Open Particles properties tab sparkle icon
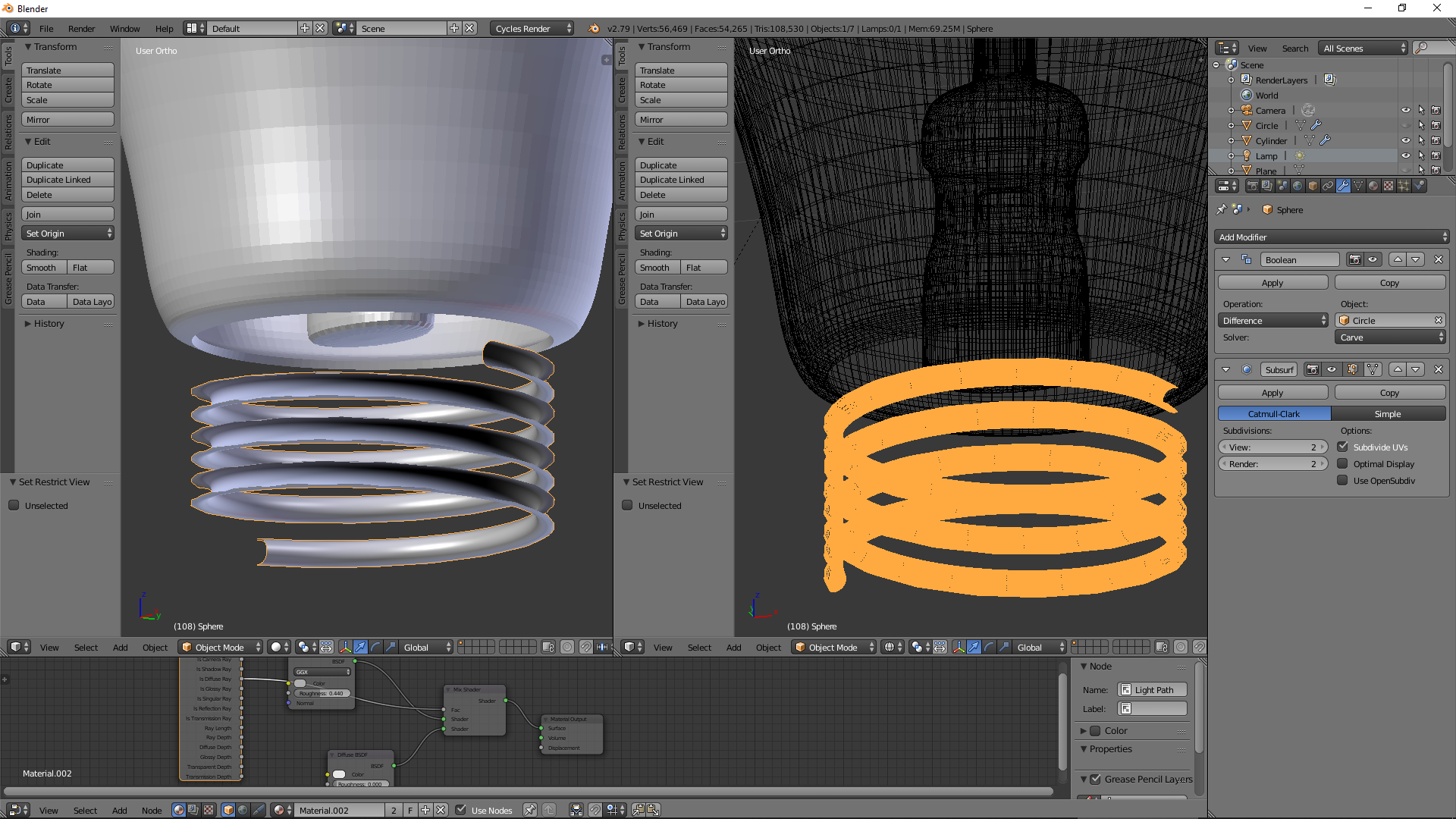The height and width of the screenshot is (819, 1456). pyautogui.click(x=1404, y=186)
